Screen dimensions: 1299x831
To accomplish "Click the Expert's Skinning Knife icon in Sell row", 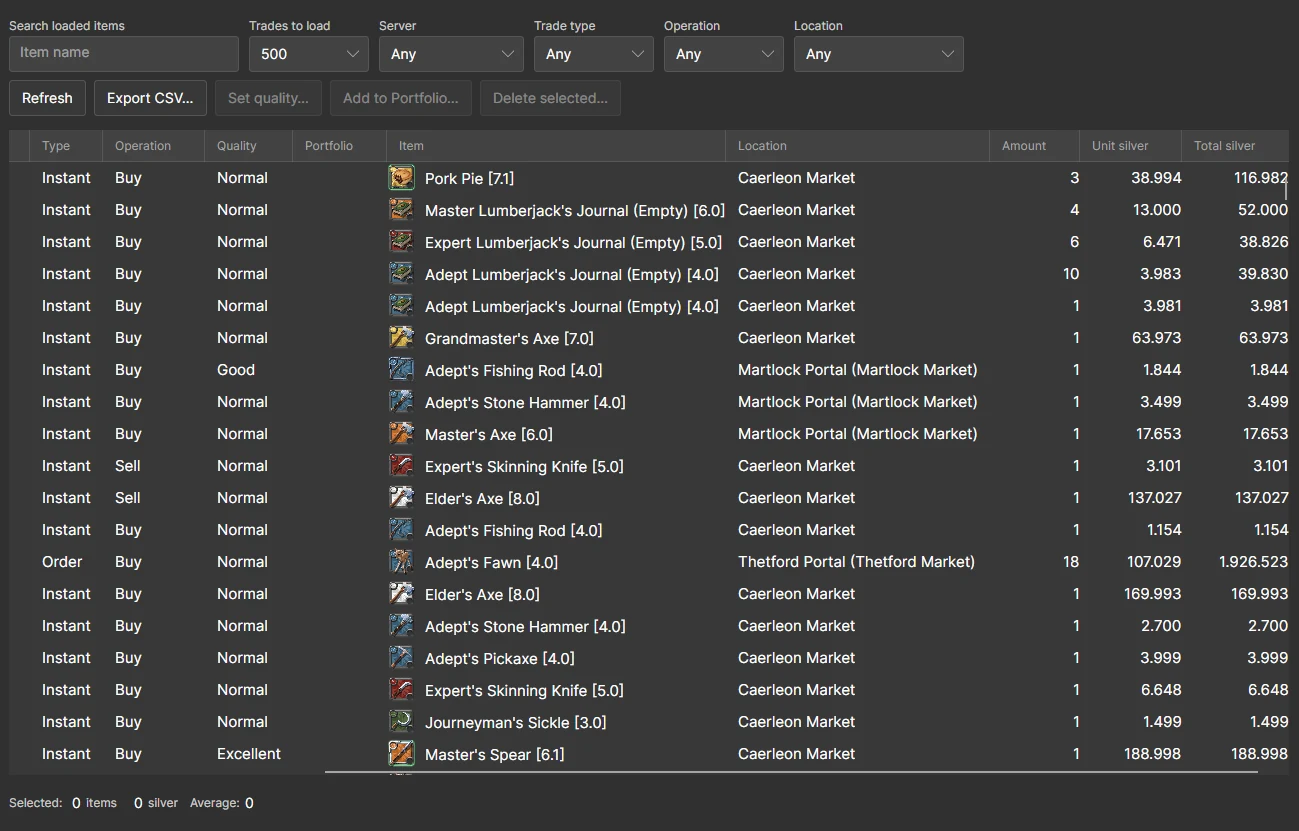I will click(401, 466).
